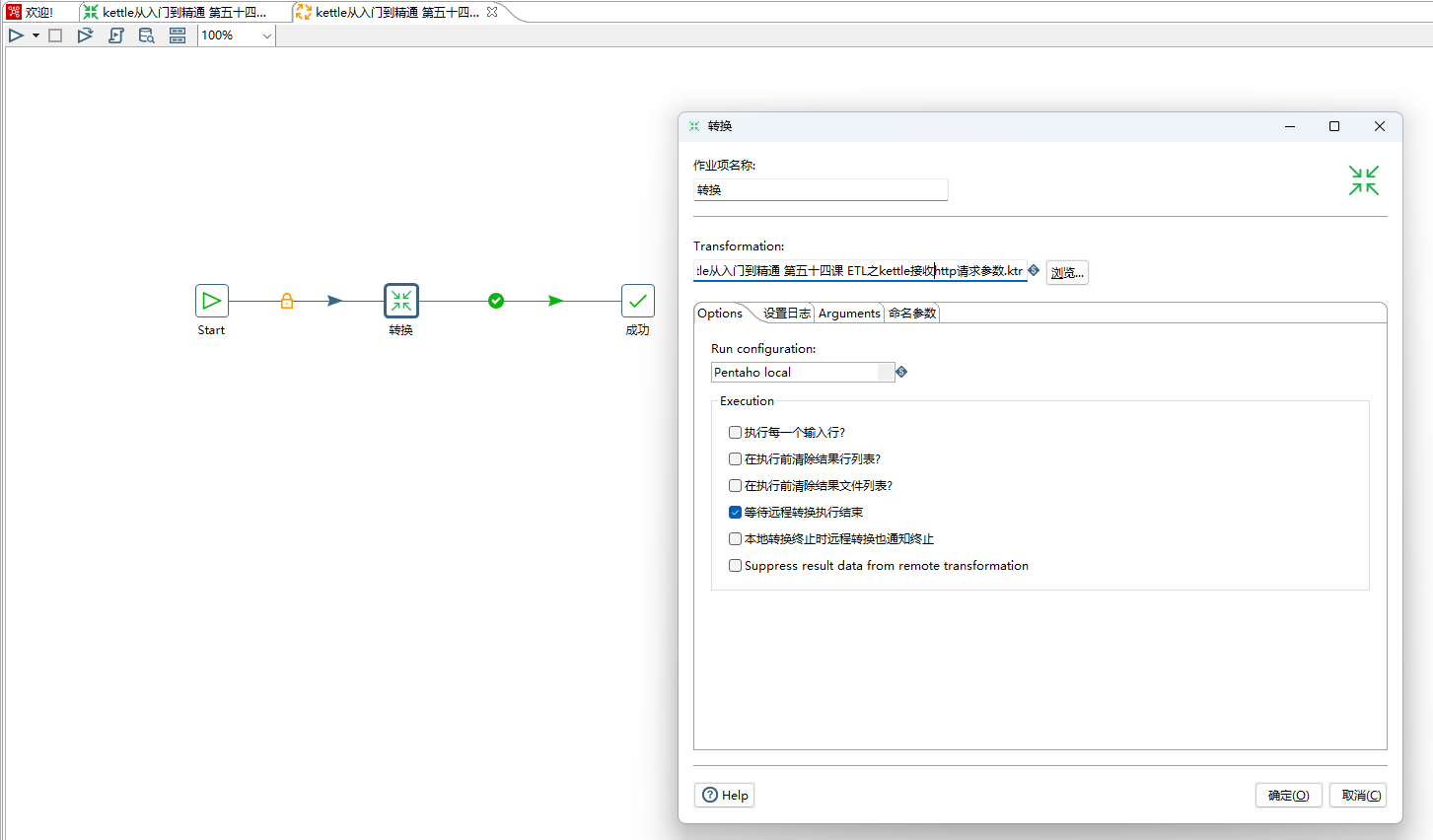Enable 在执行前清除结果行列表? checkbox

tap(735, 459)
